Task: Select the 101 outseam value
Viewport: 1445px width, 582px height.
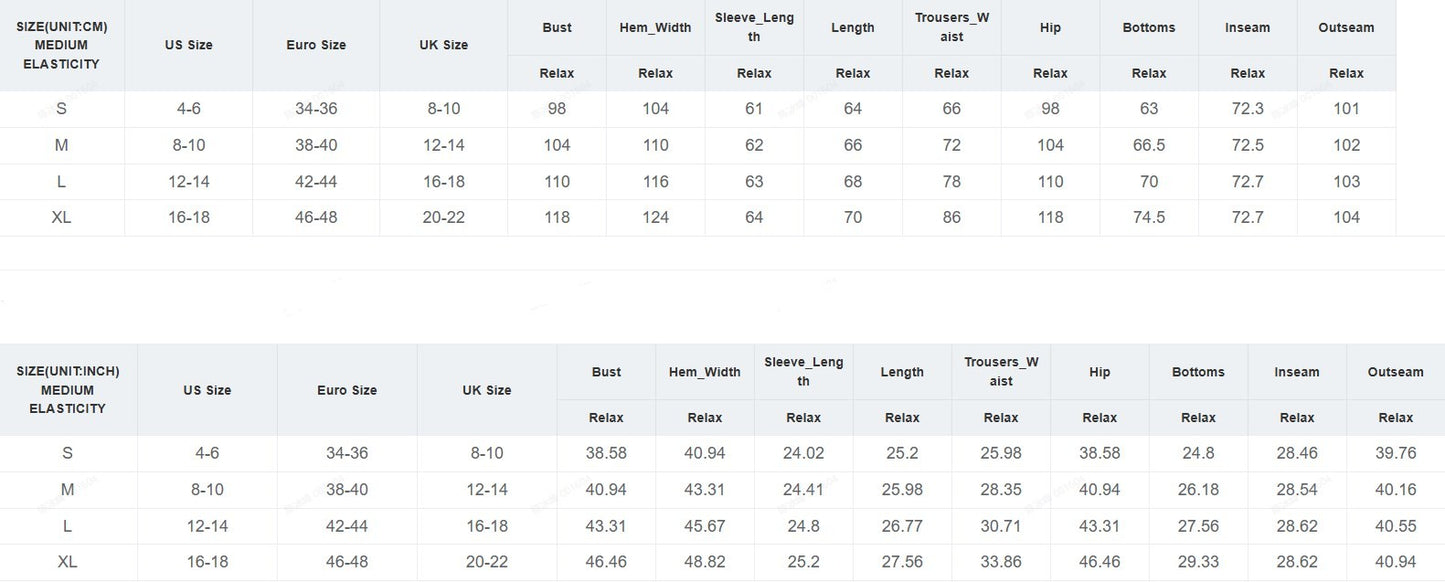Action: pos(1346,109)
